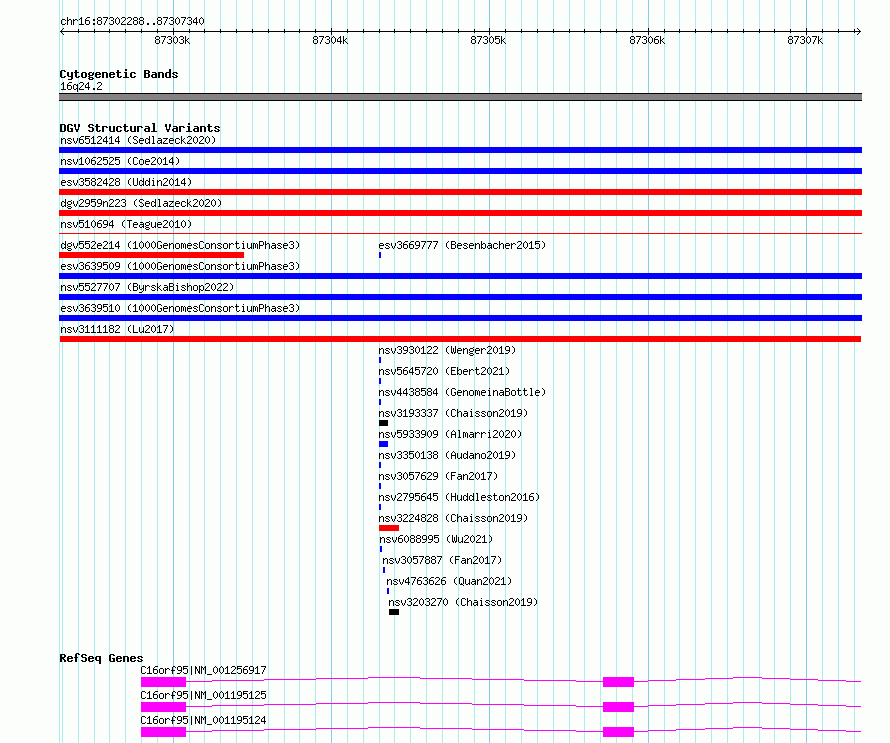890x743 pixels.
Task: Click the 87303k ruler position
Action: coord(172,40)
